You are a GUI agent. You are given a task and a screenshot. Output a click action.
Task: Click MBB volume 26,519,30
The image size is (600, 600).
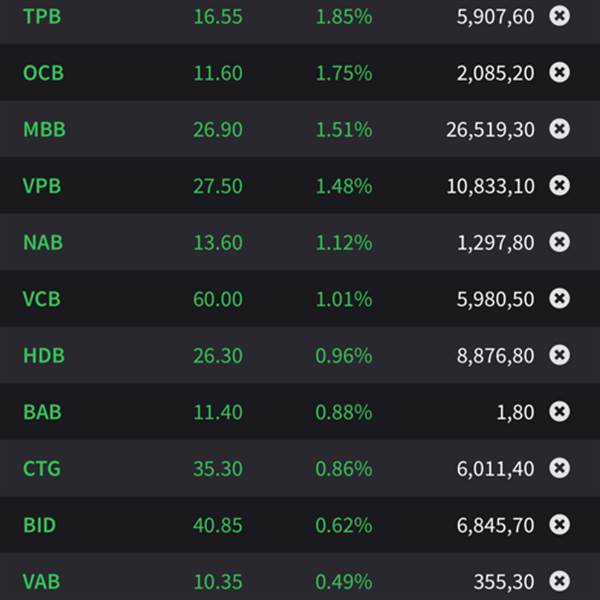coord(490,130)
